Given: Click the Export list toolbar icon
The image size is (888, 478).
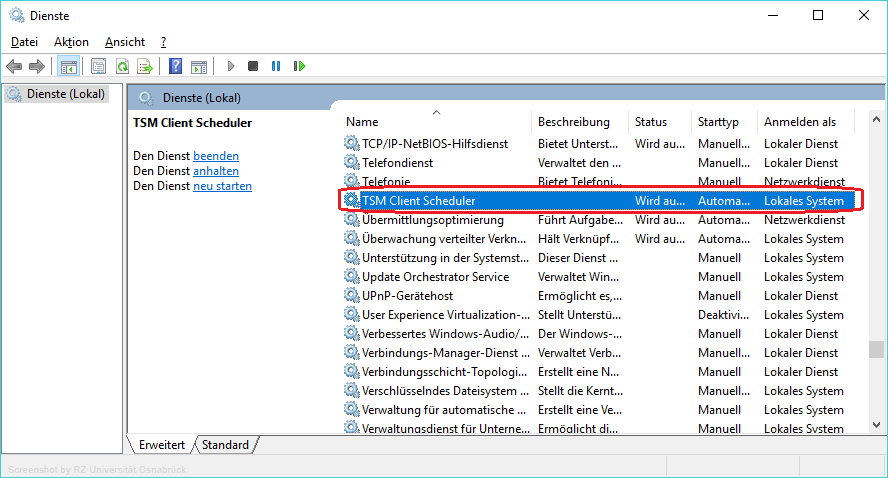Looking at the screenshot, I should tap(145, 66).
